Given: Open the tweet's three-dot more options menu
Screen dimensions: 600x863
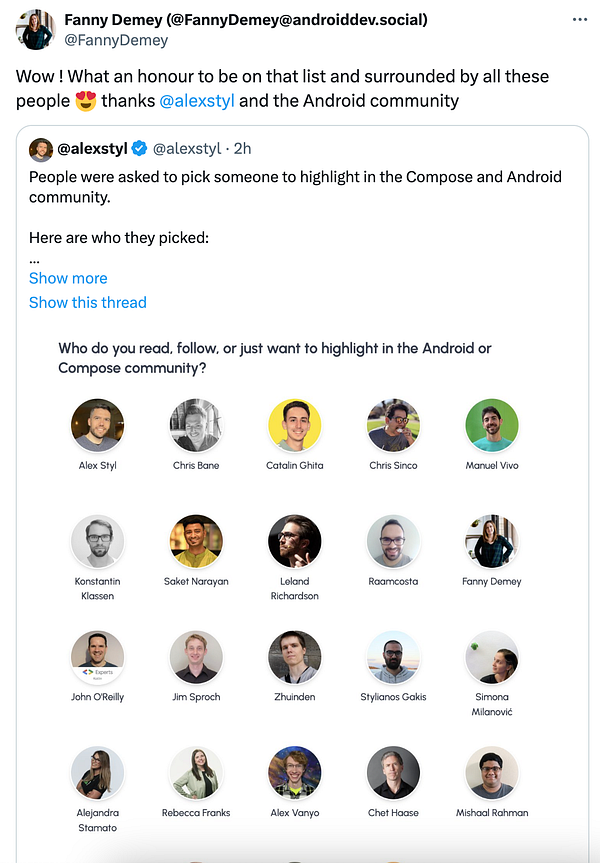Looking at the screenshot, I should point(579,19).
